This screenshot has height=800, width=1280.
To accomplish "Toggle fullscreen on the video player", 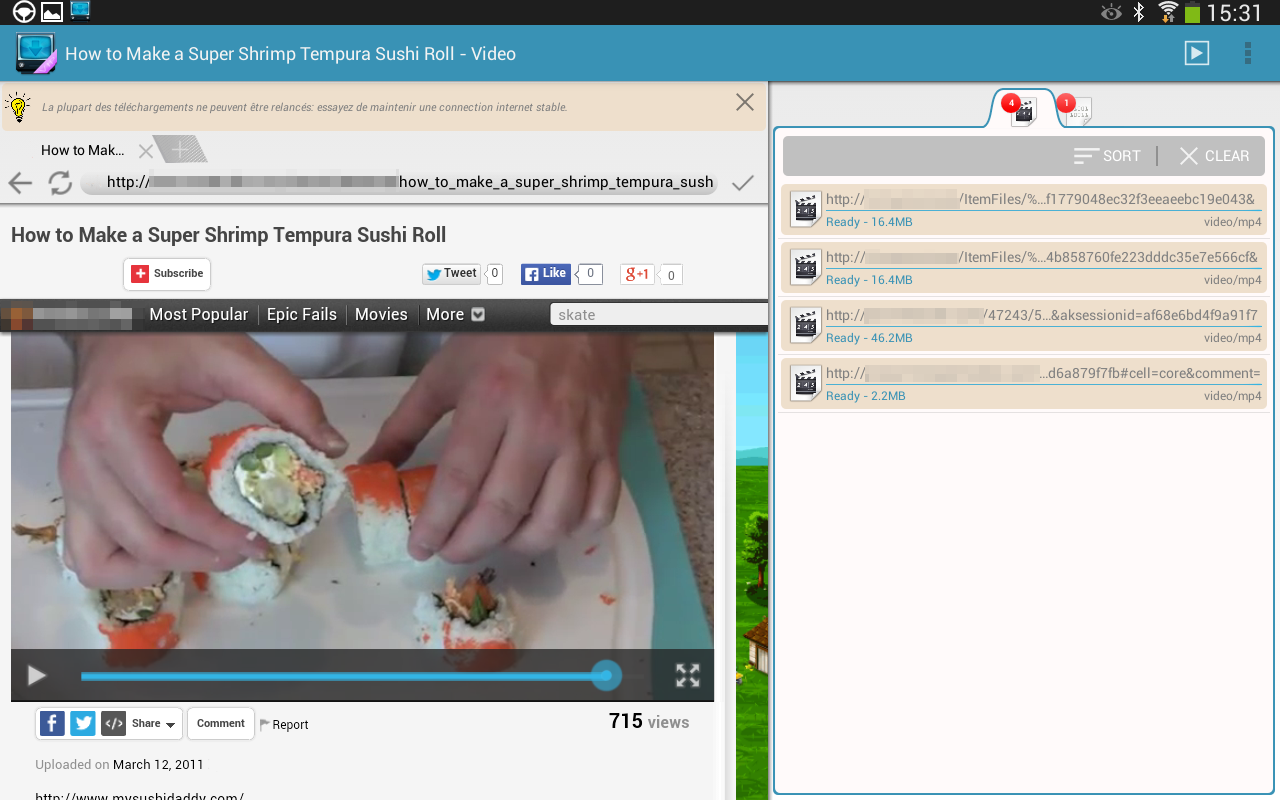I will pyautogui.click(x=687, y=676).
